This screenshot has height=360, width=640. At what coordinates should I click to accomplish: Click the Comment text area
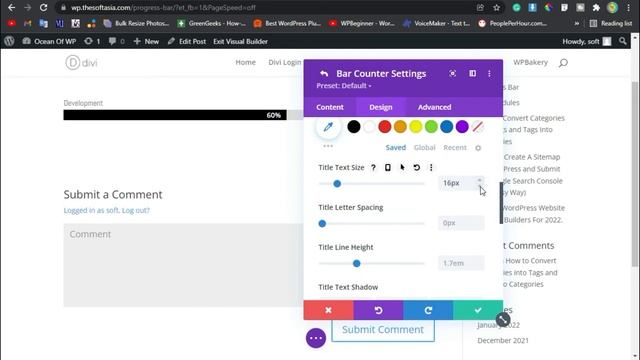tap(183, 264)
